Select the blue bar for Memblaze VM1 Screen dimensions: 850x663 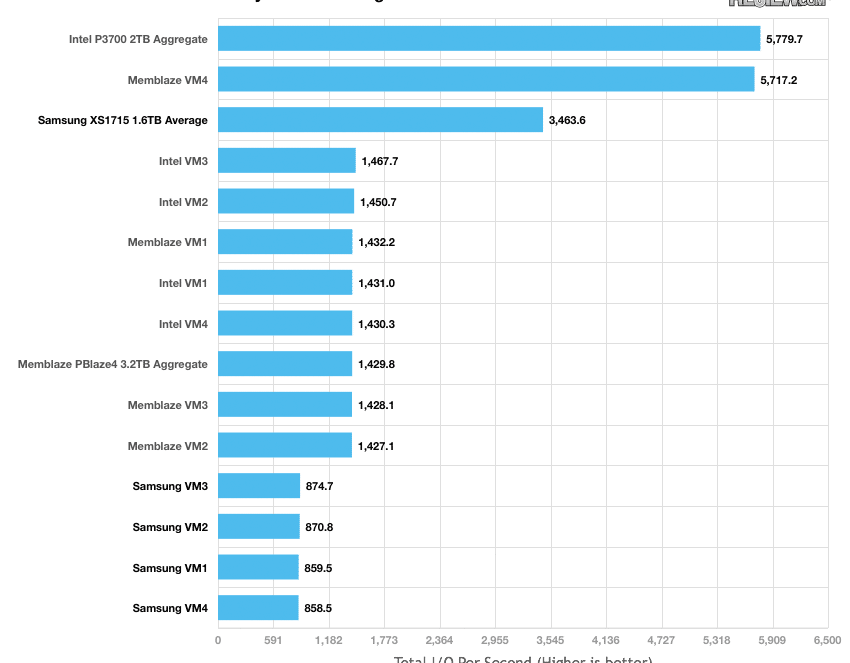[285, 242]
